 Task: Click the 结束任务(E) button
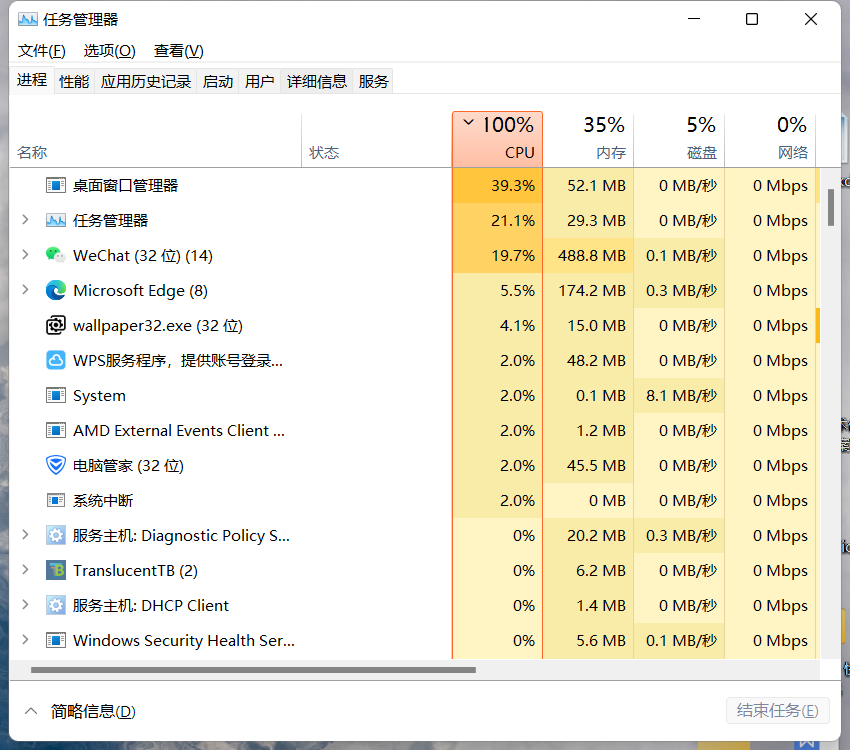click(x=778, y=710)
